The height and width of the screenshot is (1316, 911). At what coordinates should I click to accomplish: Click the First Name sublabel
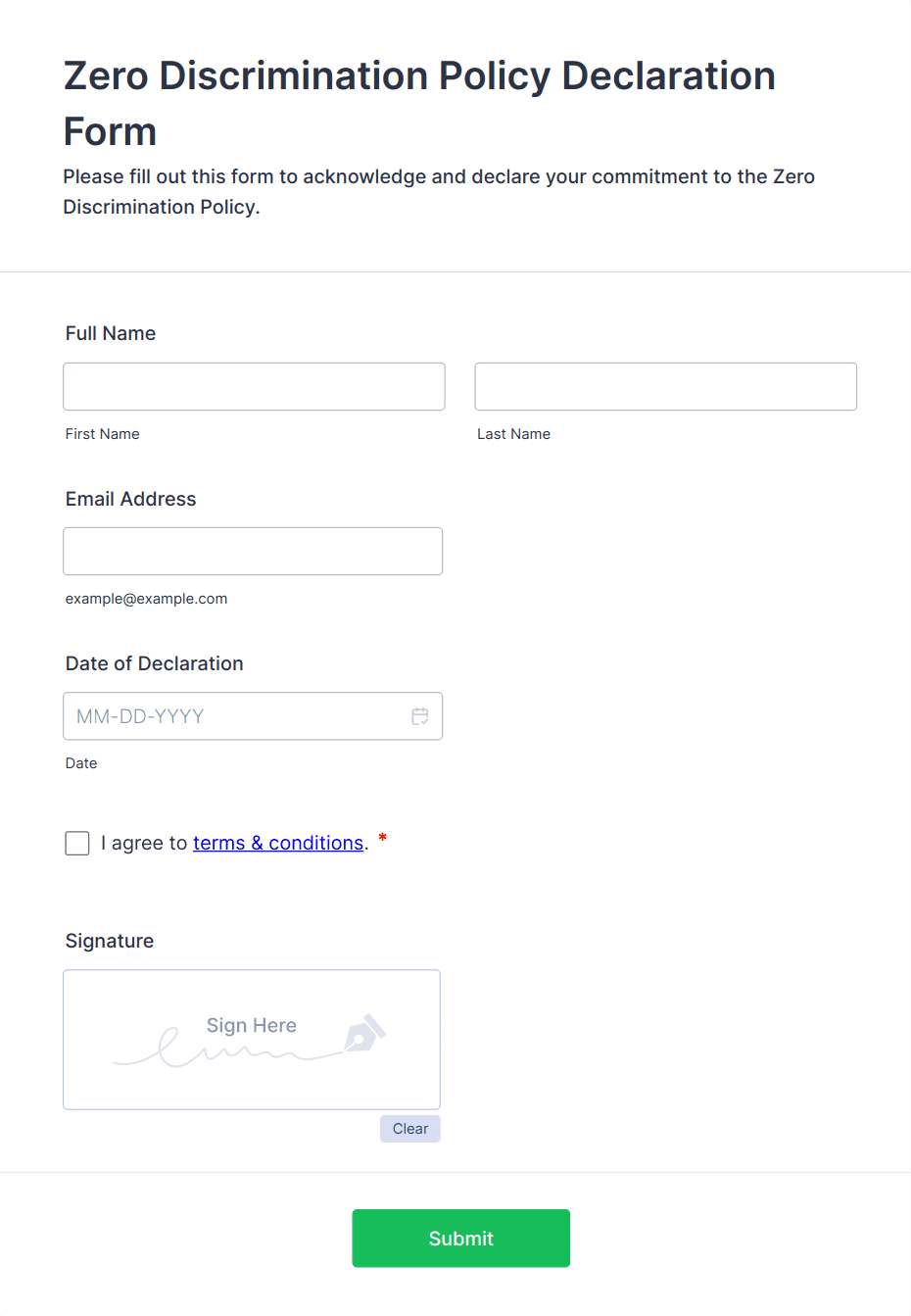102,434
